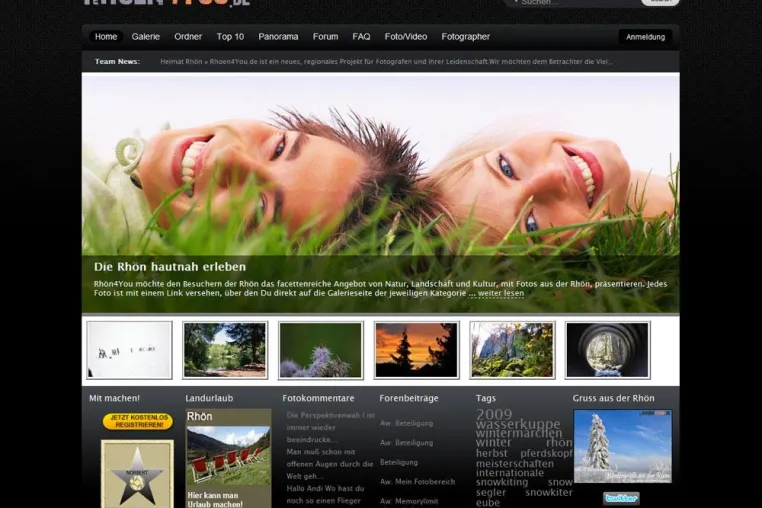Select the pferdskopf tag
This screenshot has width=762, height=508.
coord(546,453)
